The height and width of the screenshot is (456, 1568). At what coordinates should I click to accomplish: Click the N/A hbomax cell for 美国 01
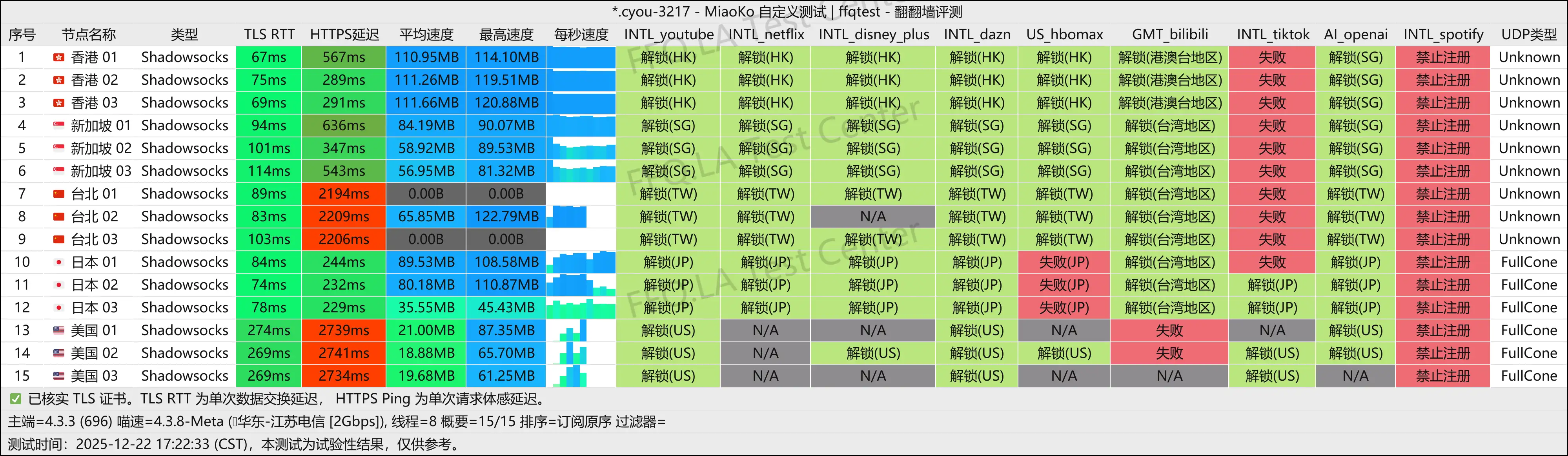[1065, 330]
